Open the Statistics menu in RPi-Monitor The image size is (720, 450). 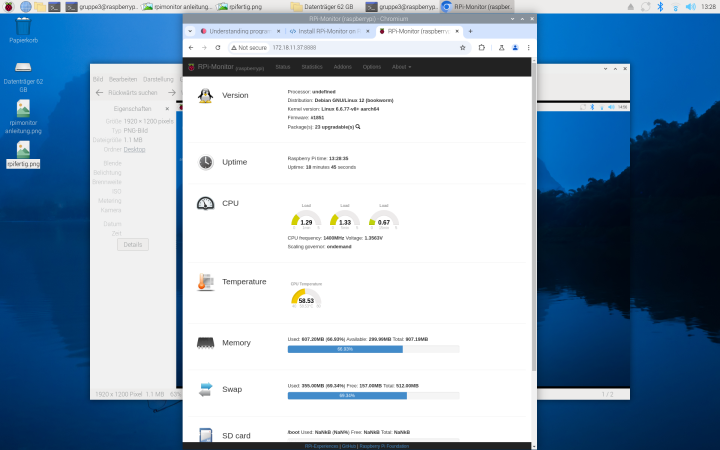pyautogui.click(x=312, y=67)
